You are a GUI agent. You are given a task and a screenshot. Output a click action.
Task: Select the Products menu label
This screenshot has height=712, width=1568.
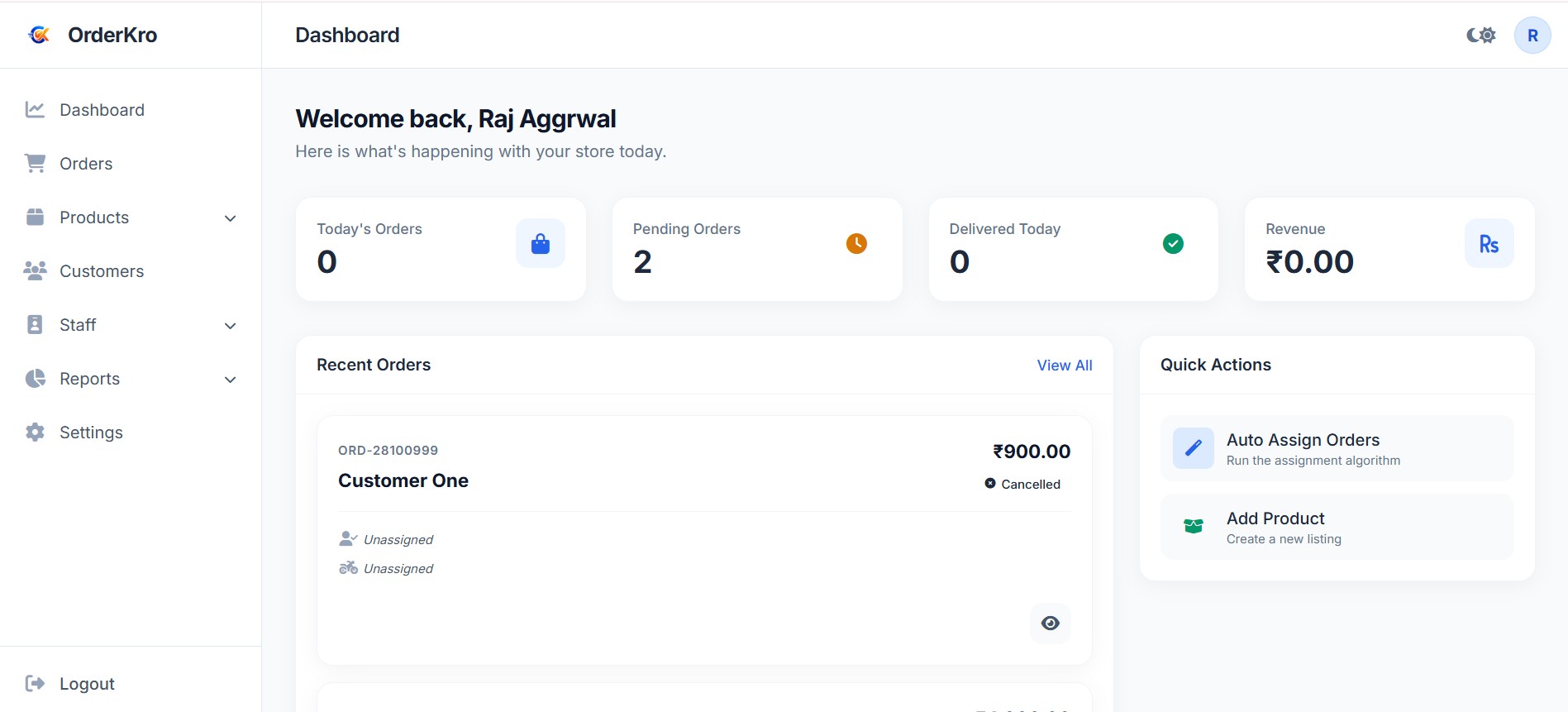(x=94, y=217)
